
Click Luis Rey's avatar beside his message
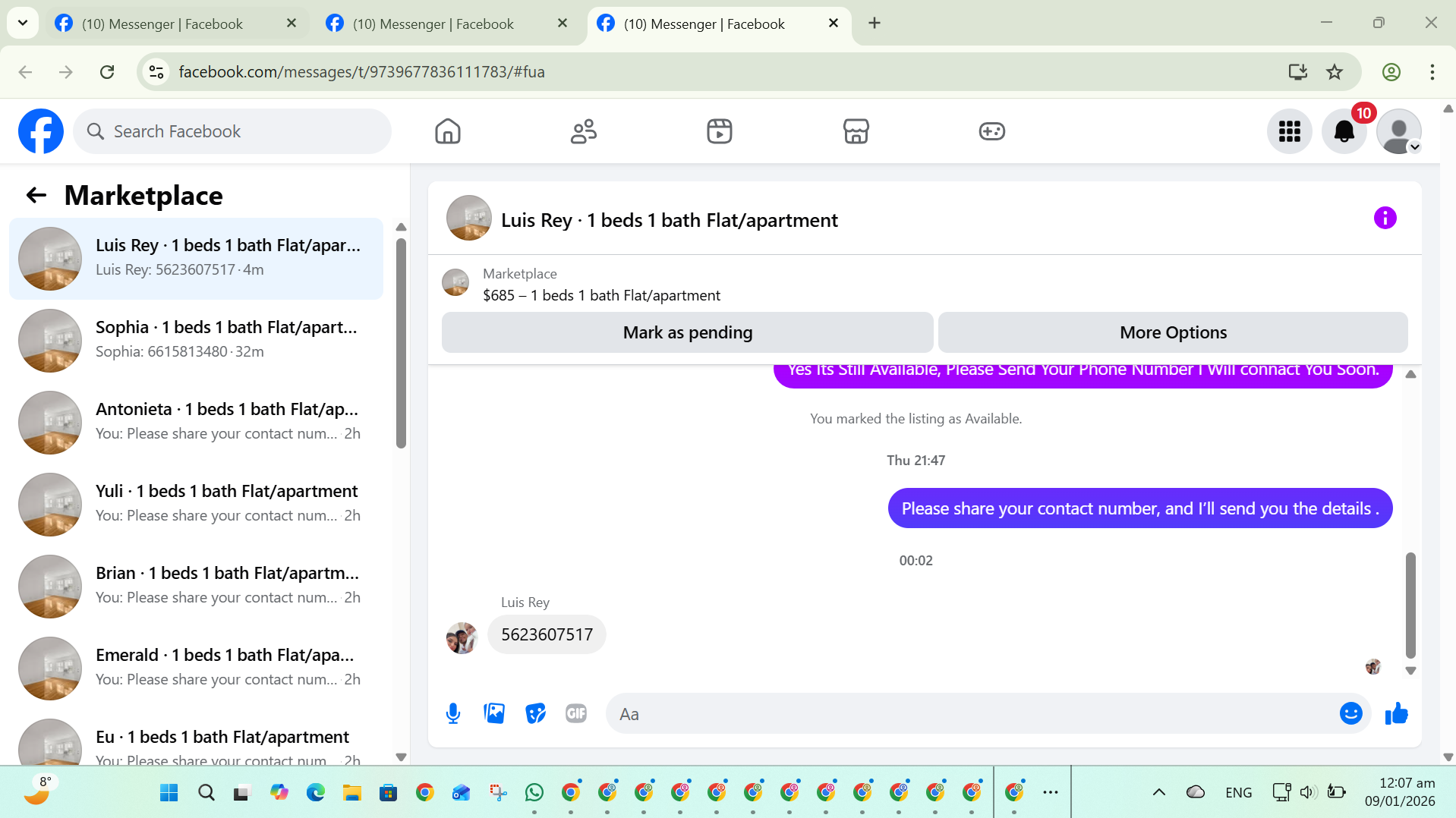coord(462,638)
